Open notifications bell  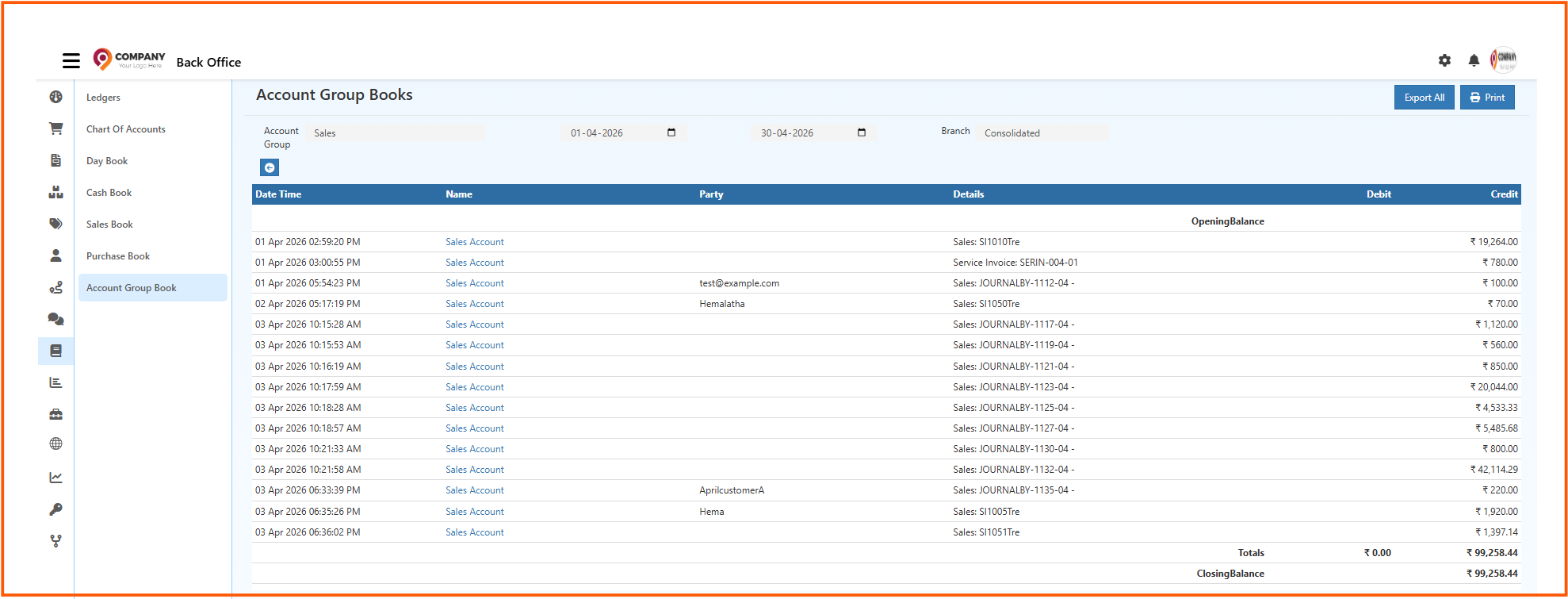[1474, 60]
